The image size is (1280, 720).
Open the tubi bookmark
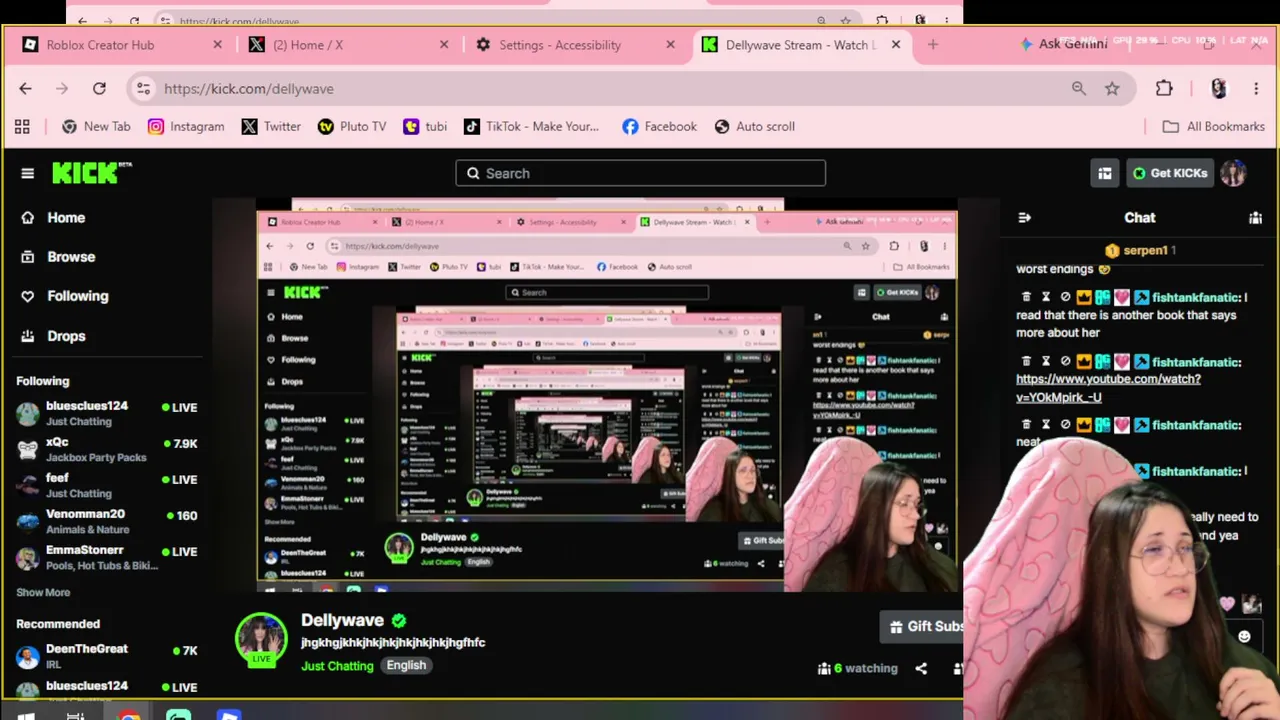(x=425, y=126)
